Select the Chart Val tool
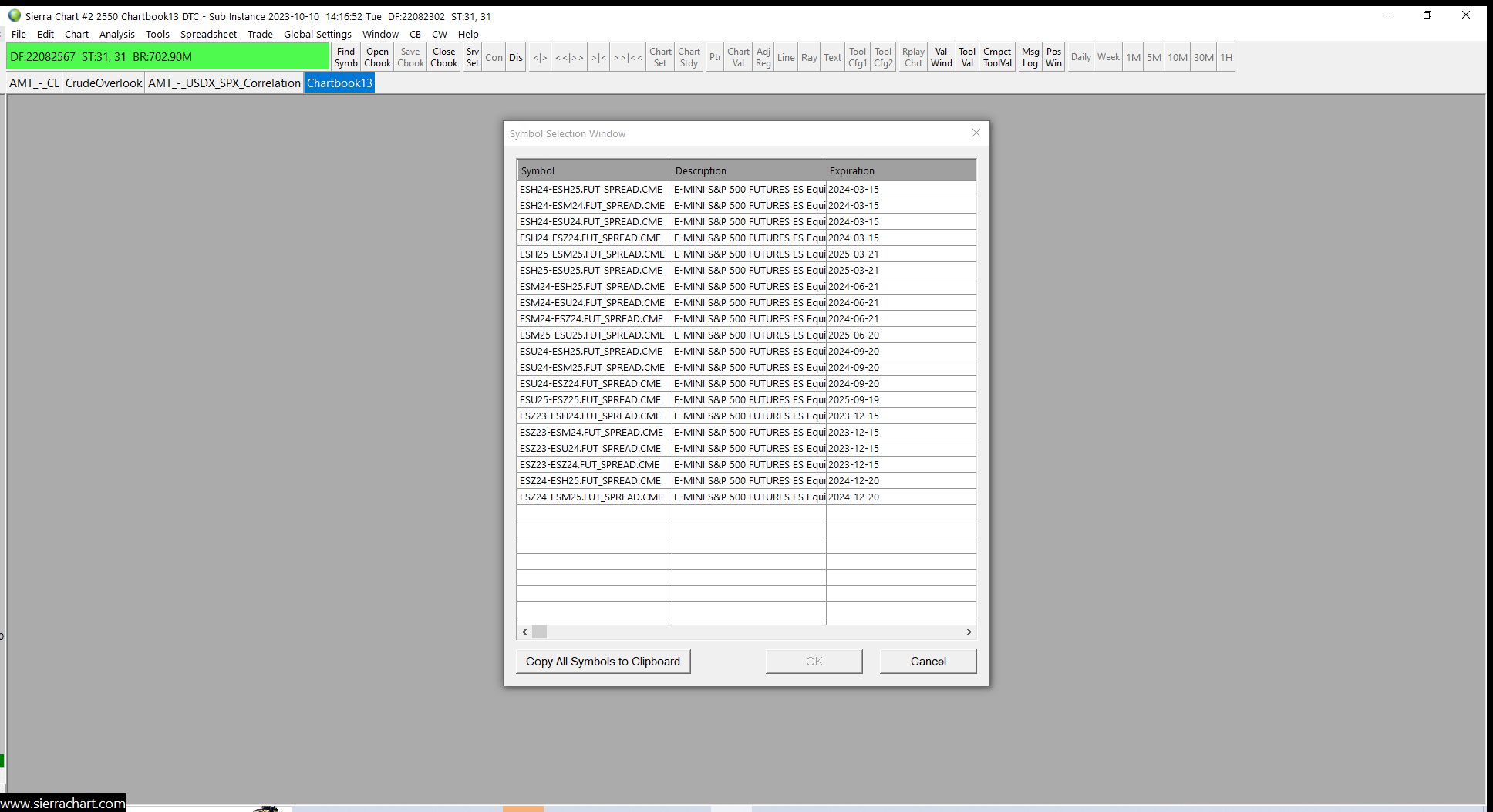This screenshot has width=1493, height=812. tap(739, 57)
